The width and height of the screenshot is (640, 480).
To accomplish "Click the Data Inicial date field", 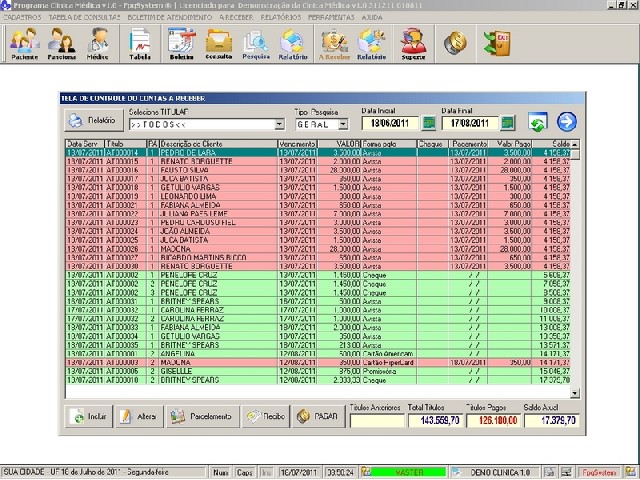I will (390, 123).
